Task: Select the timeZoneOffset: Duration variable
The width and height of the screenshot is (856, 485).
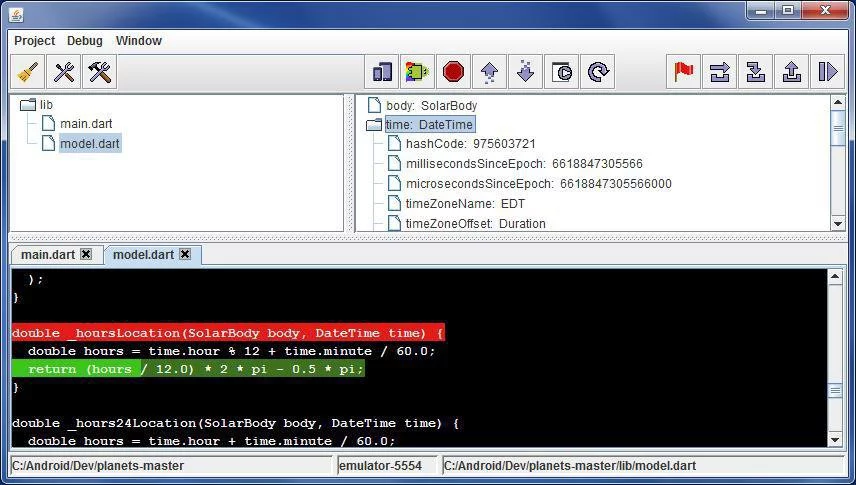Action: click(475, 224)
